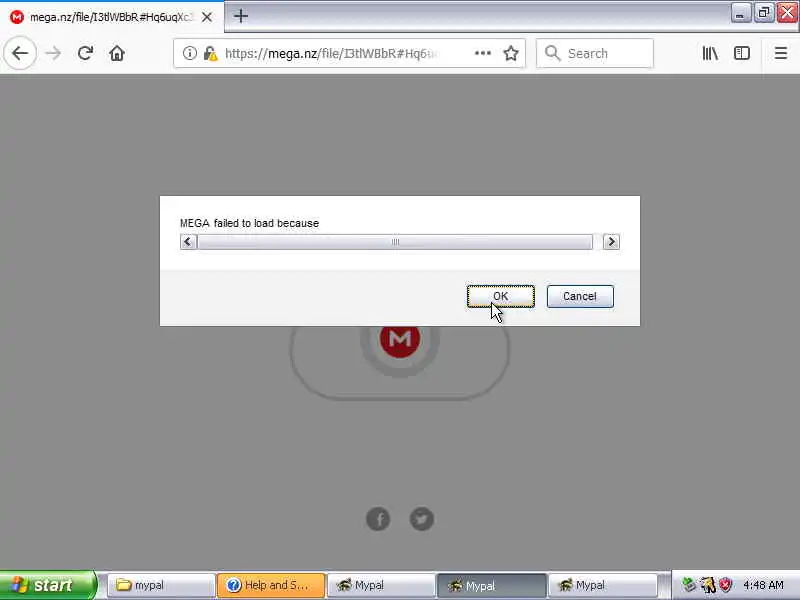The height and width of the screenshot is (600, 800).
Task: Click the dialog scrollbar right arrow
Action: pos(611,242)
